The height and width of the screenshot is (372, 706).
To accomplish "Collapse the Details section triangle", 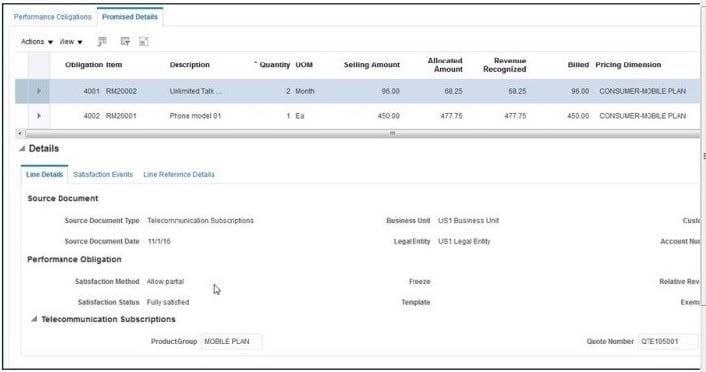I will [x=22, y=149].
